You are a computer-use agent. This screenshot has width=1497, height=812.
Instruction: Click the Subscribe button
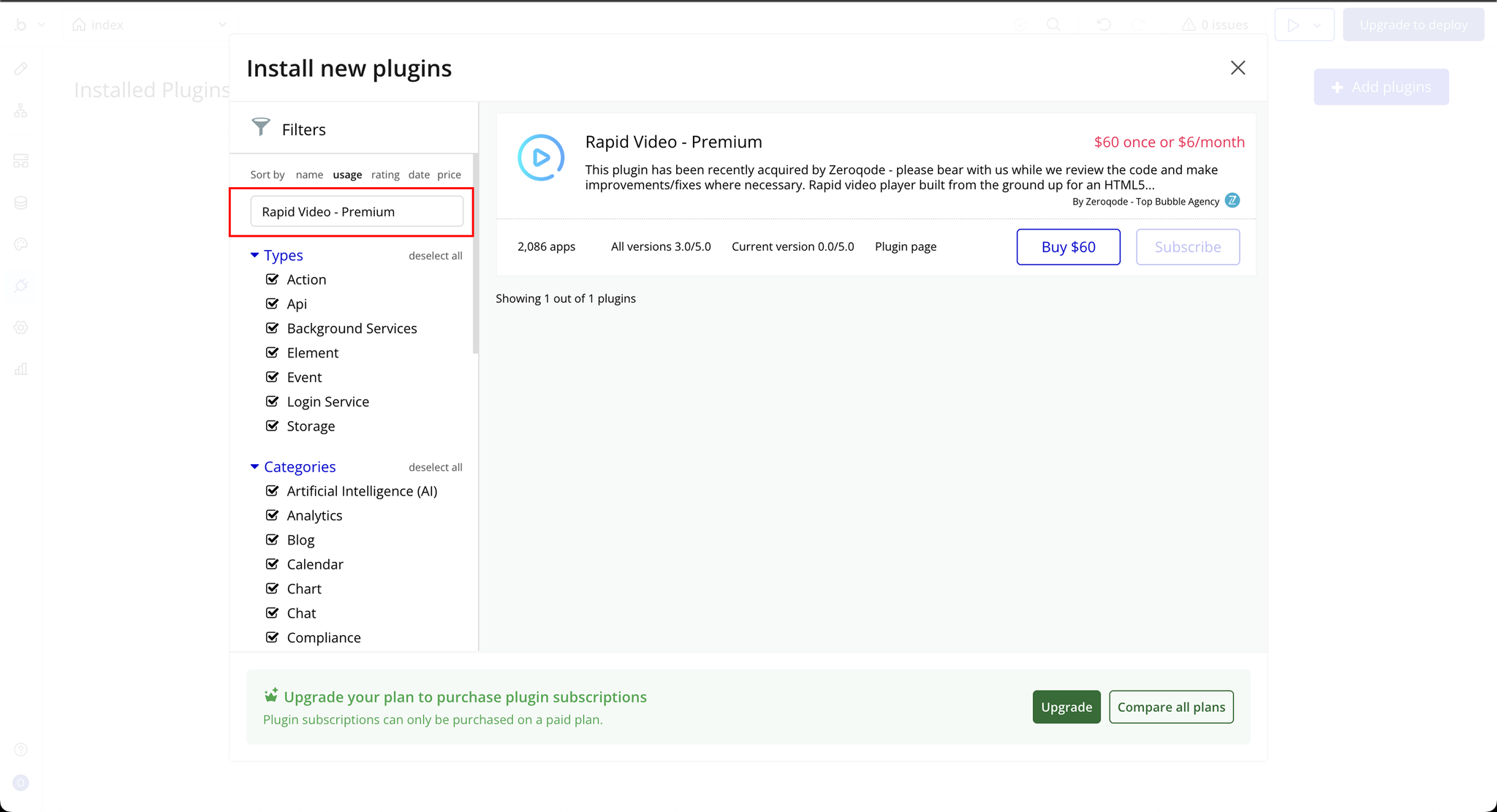(x=1188, y=247)
